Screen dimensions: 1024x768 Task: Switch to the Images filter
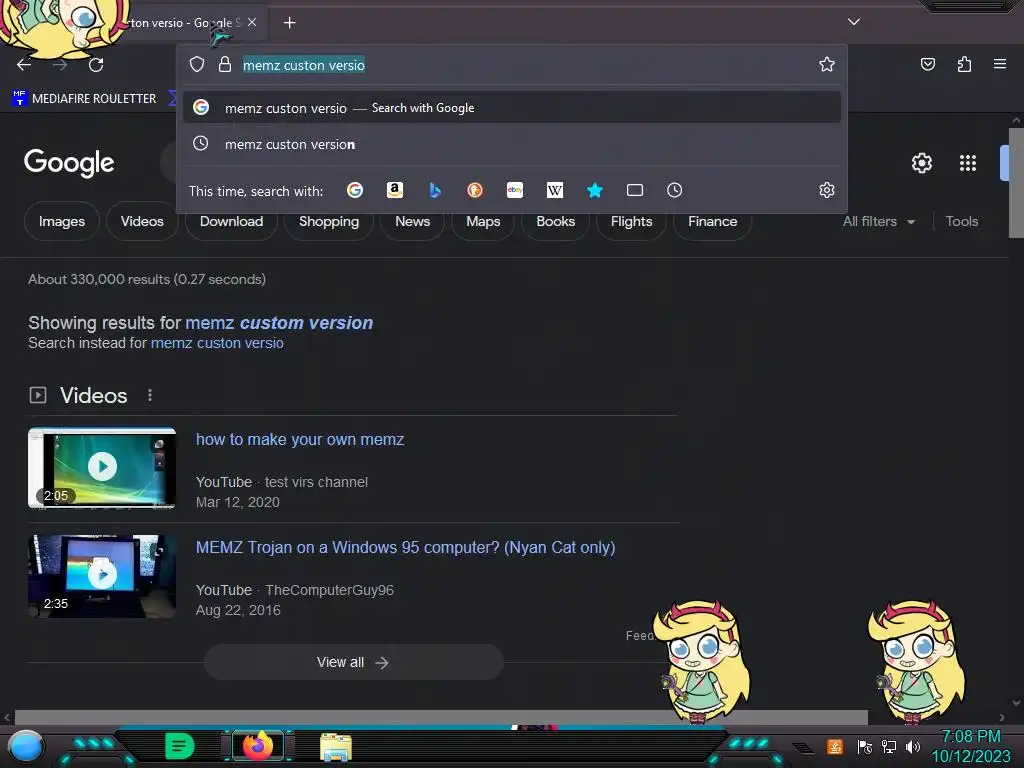coord(61,221)
